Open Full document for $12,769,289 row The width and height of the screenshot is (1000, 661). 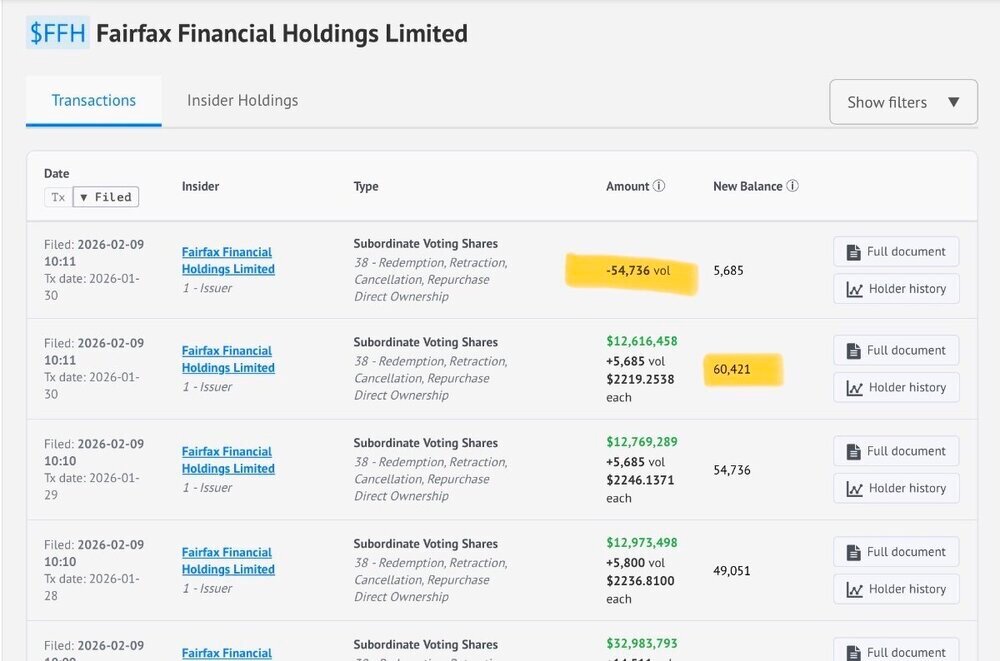coord(896,451)
